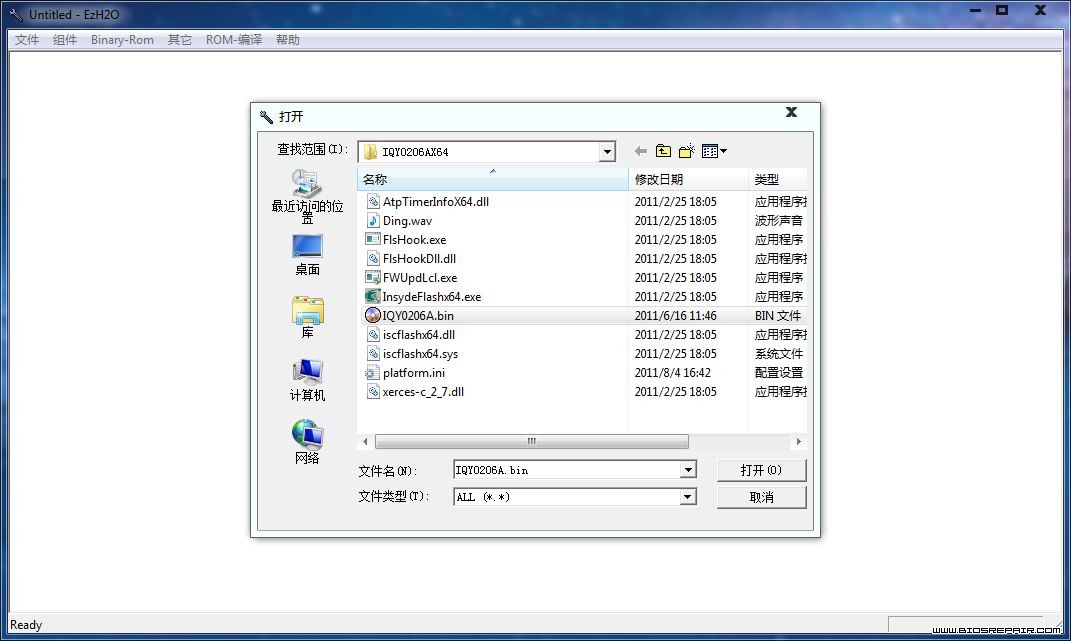Browse Network (网络) location
The width and height of the screenshot is (1071, 641).
point(307,442)
